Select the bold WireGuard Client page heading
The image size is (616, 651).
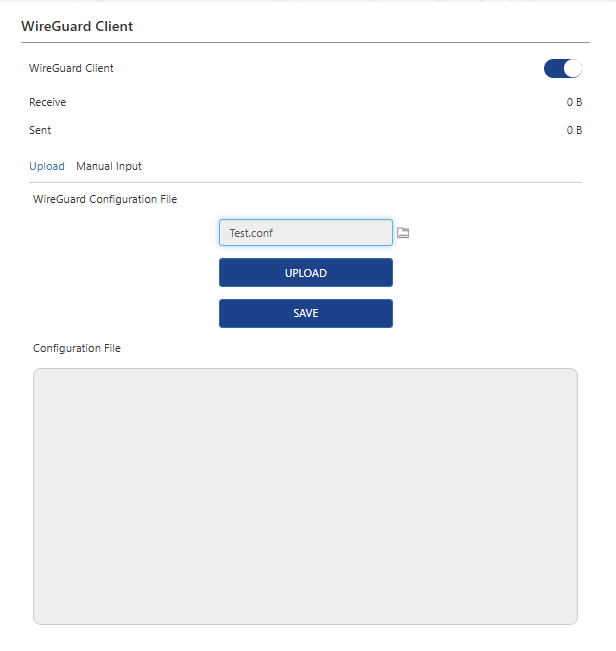point(77,26)
